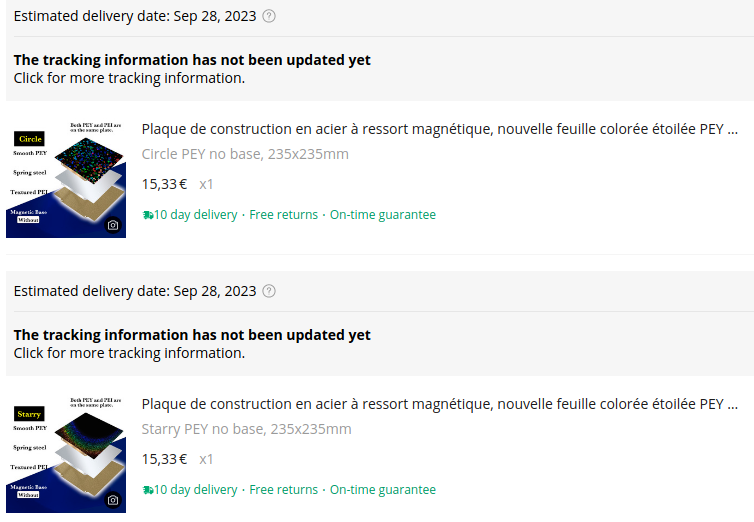Click the camera icon on the Starry thumbnail

coord(113,500)
